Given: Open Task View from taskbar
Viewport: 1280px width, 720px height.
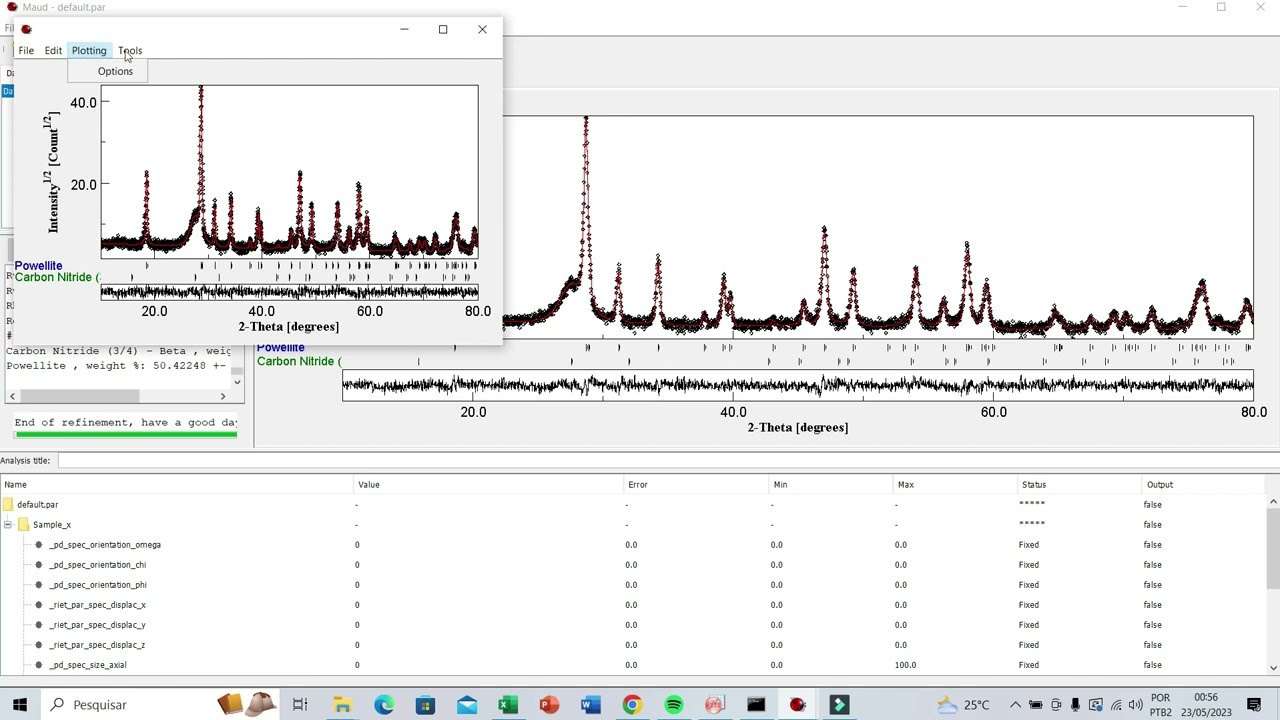Looking at the screenshot, I should tap(299, 705).
